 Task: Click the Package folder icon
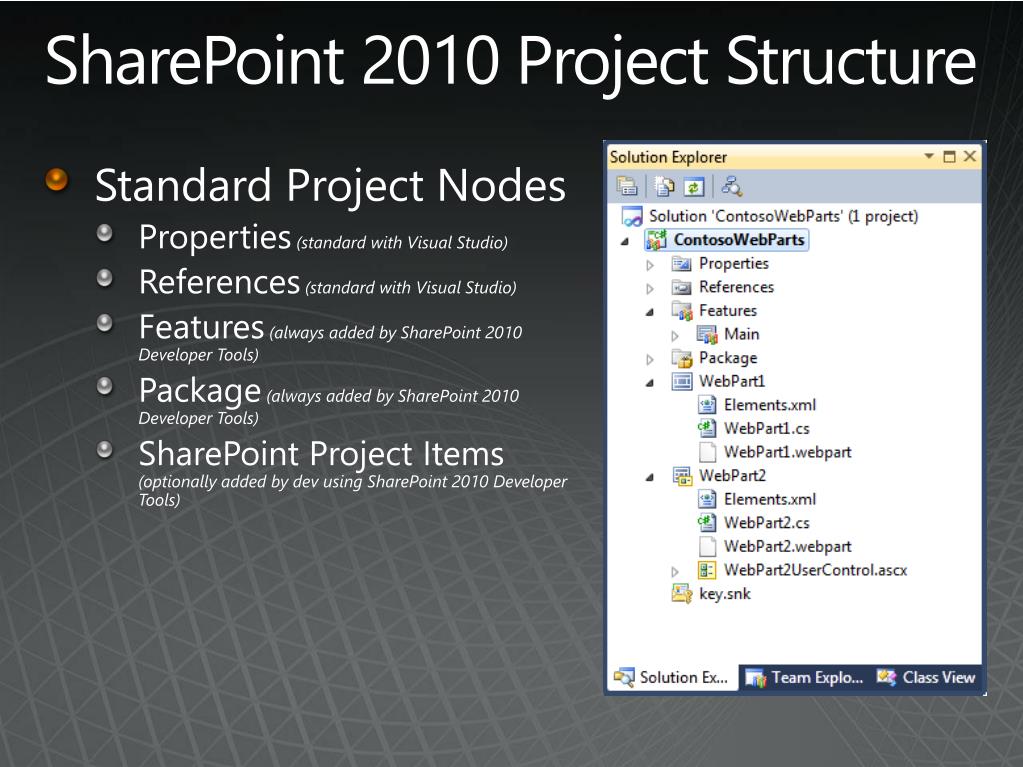click(682, 358)
